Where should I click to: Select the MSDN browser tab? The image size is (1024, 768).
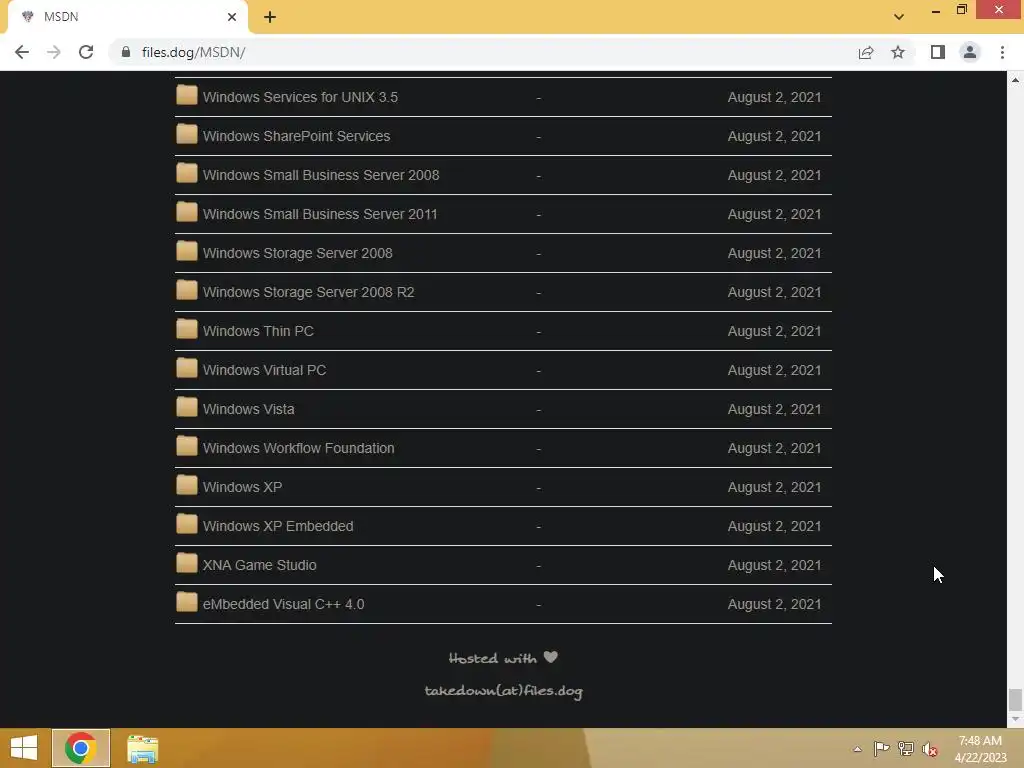point(128,17)
